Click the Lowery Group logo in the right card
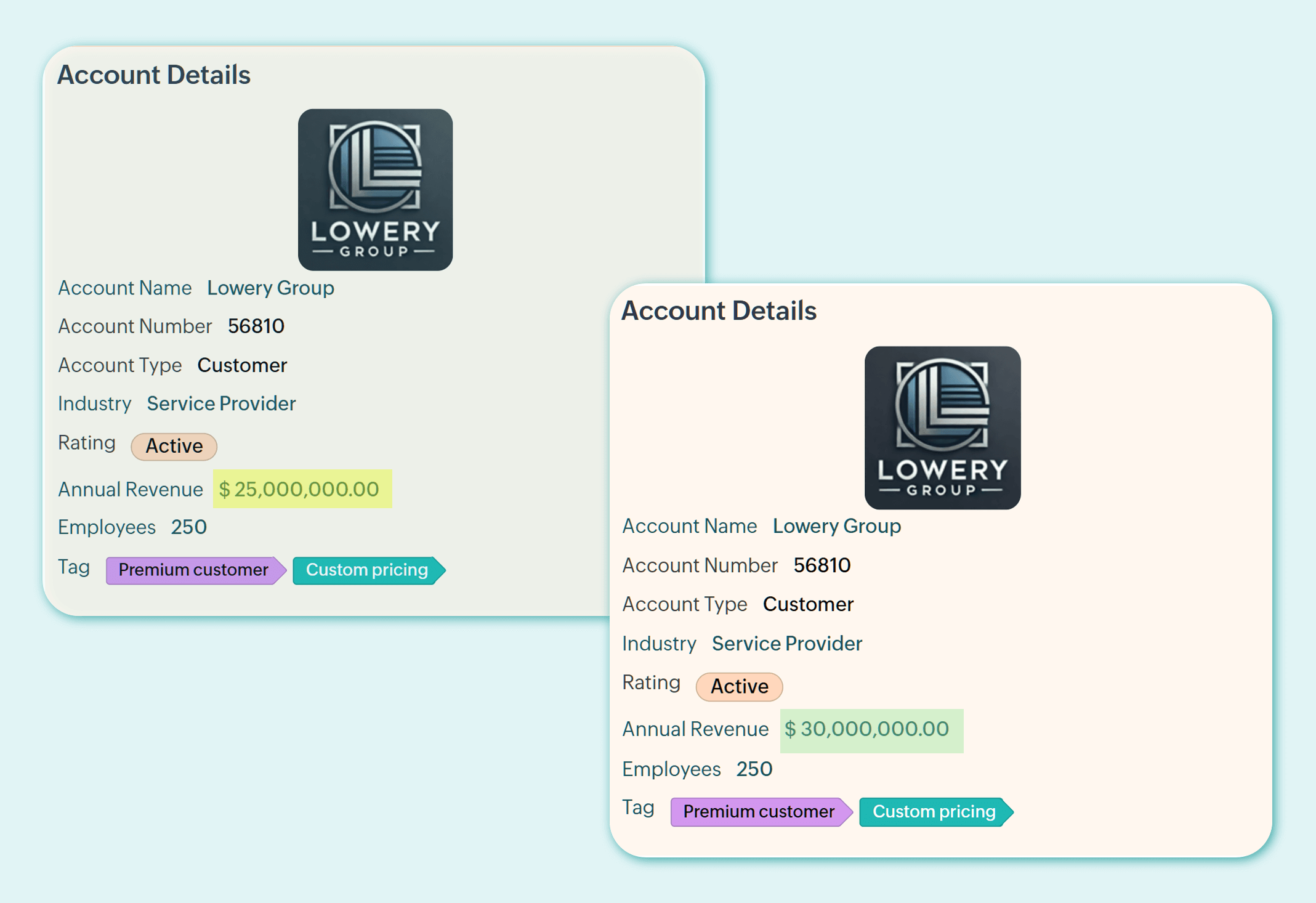This screenshot has width=1316, height=903. [942, 427]
